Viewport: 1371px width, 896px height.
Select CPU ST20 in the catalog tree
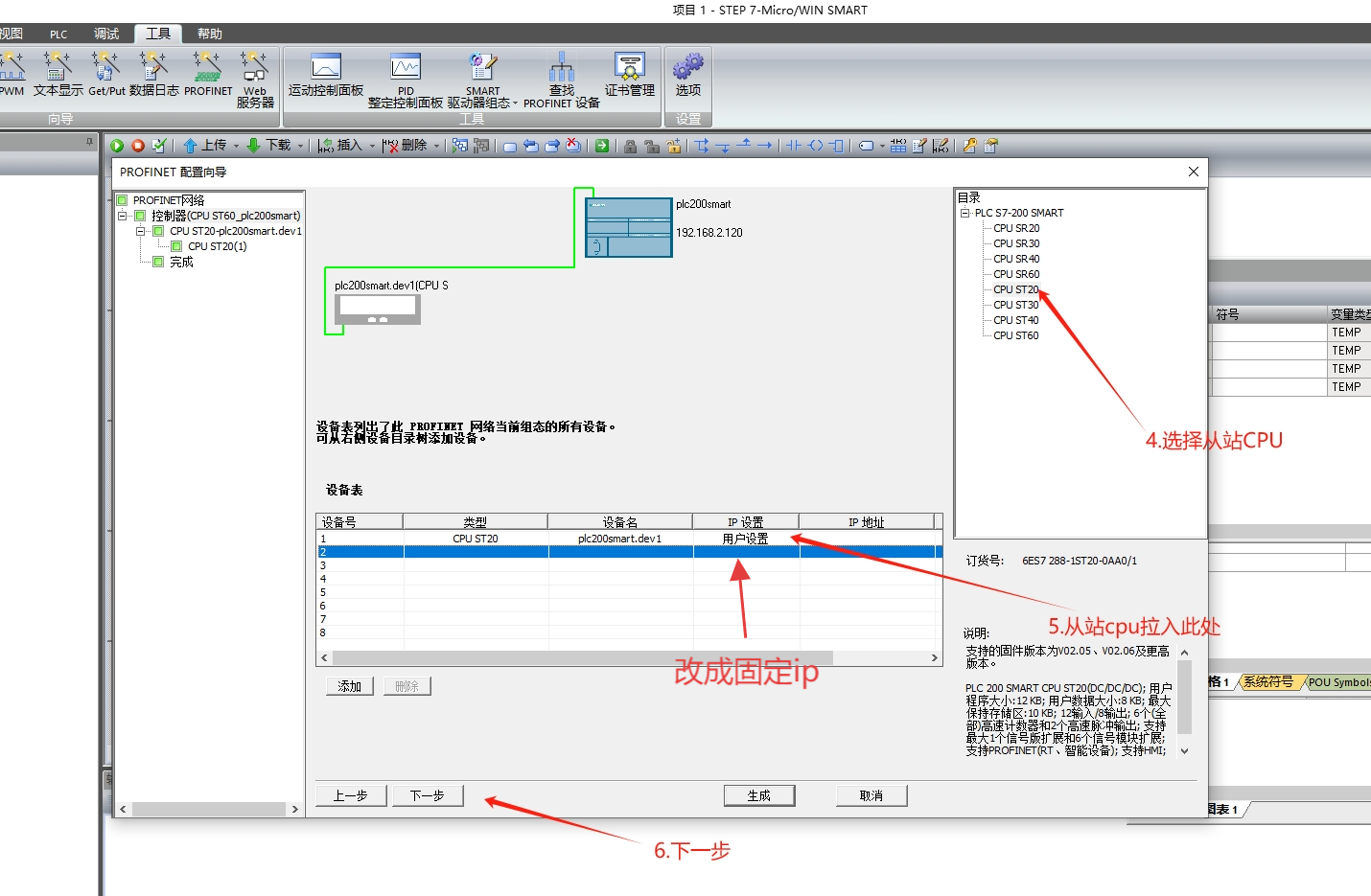[x=1015, y=289]
